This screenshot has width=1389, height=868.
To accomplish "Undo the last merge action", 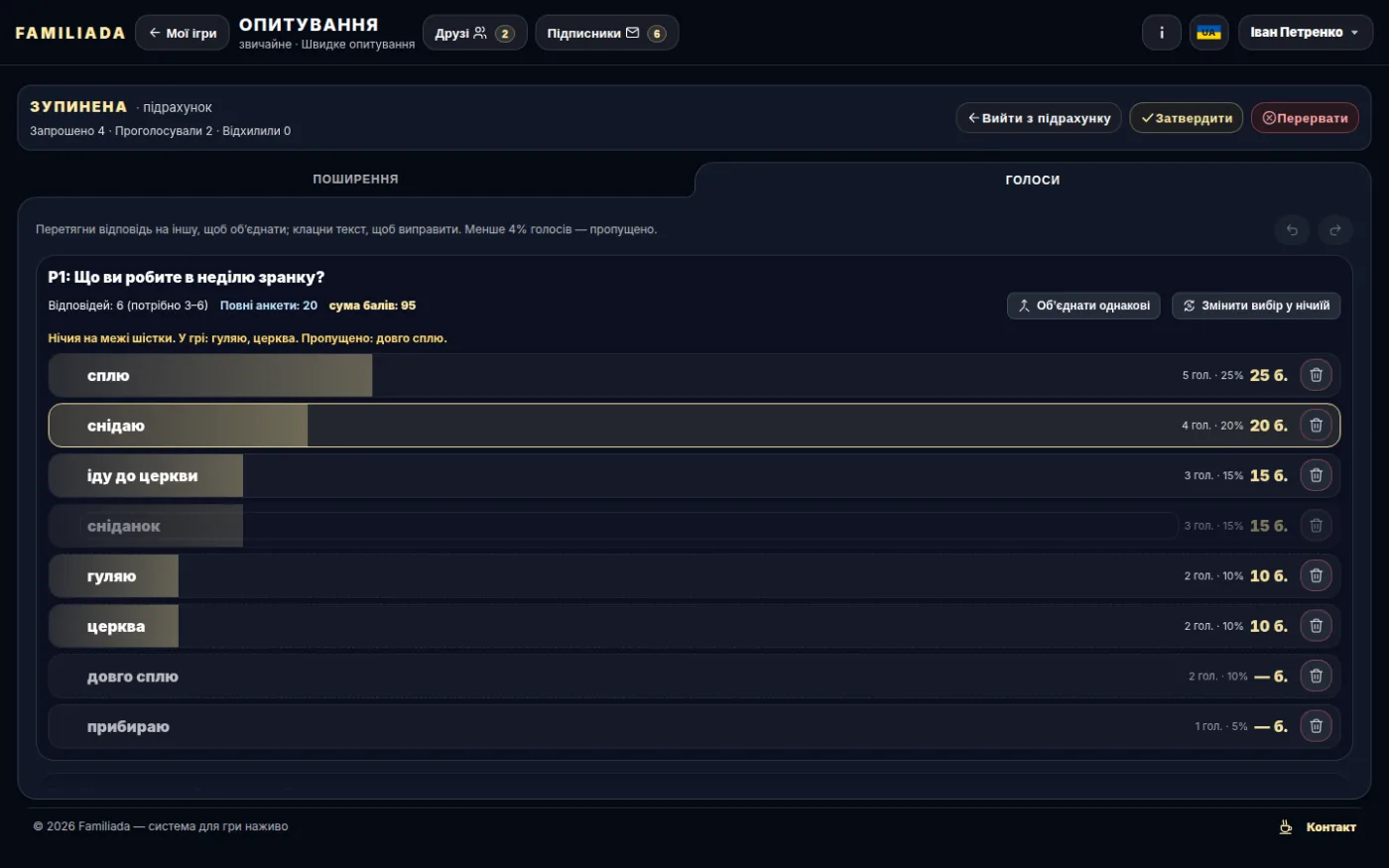I will tap(1292, 230).
